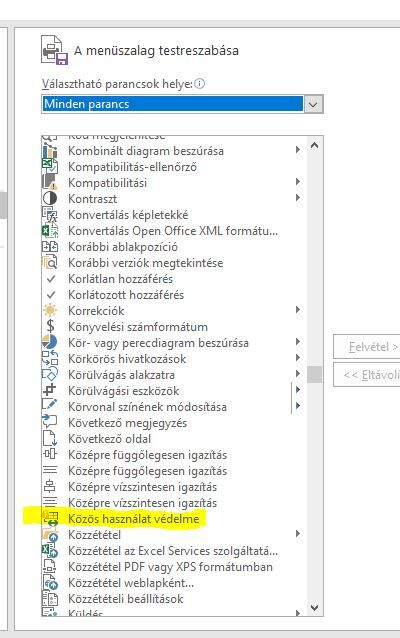Image resolution: width=400 pixels, height=638 pixels.
Task: Click the command list scroll down arrow
Action: point(315,607)
